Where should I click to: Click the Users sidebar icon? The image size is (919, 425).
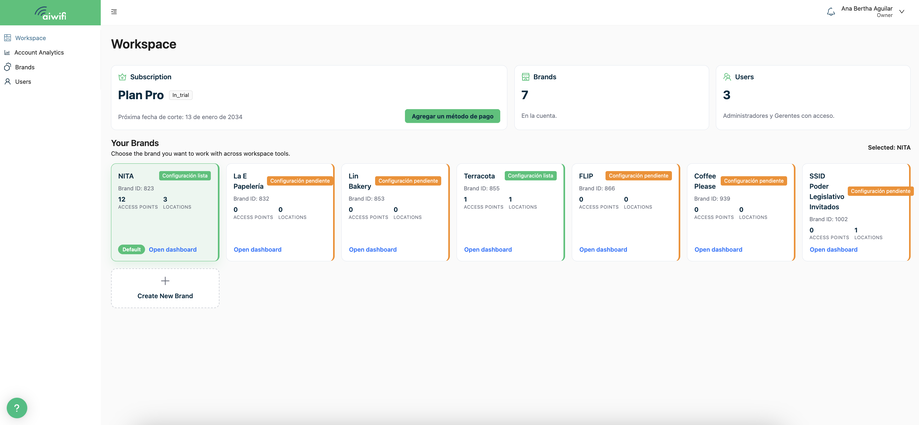coord(8,81)
